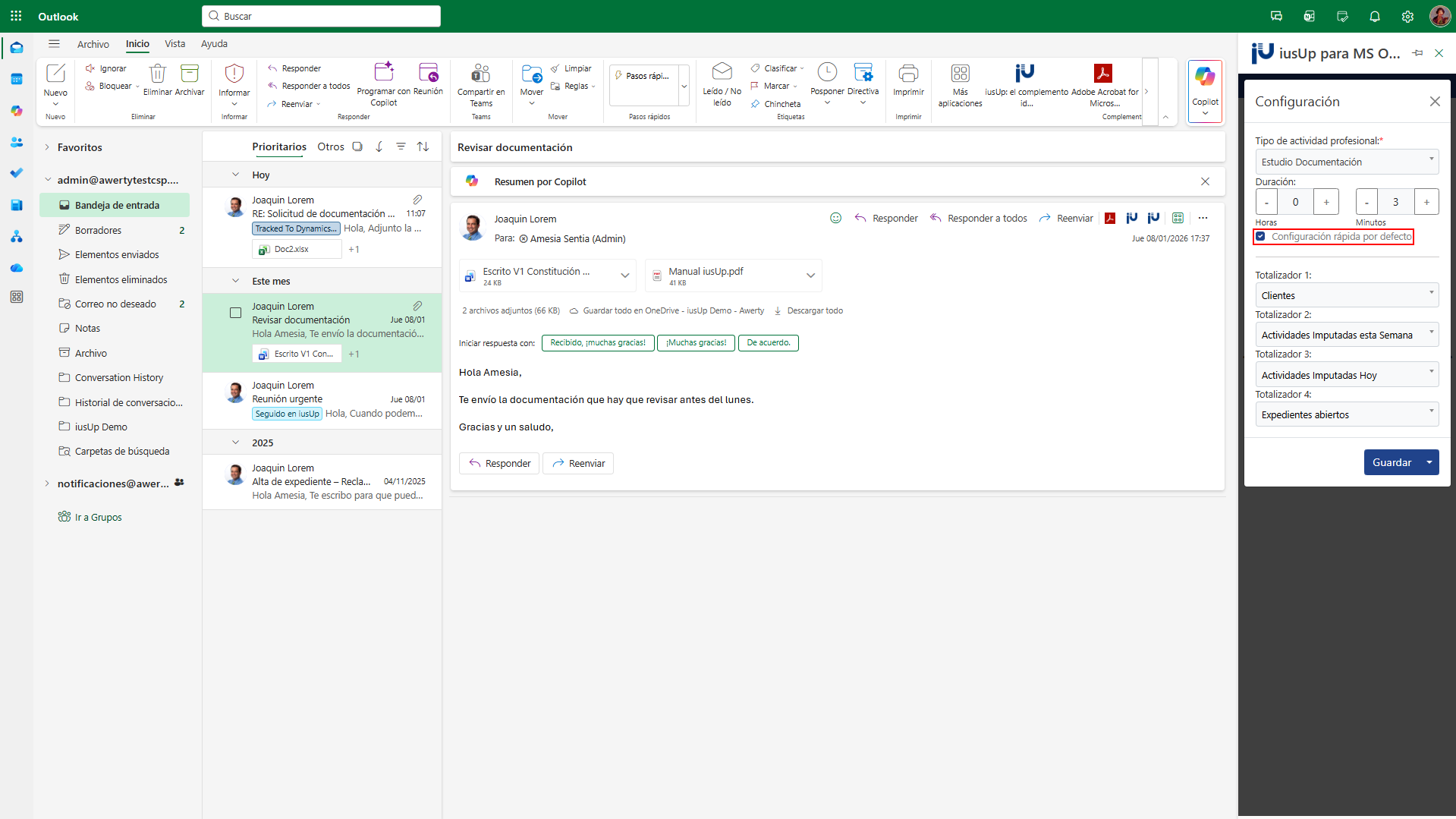Switch to the Otros inbox tab
Image resolution: width=1456 pixels, height=819 pixels.
pyautogui.click(x=331, y=147)
